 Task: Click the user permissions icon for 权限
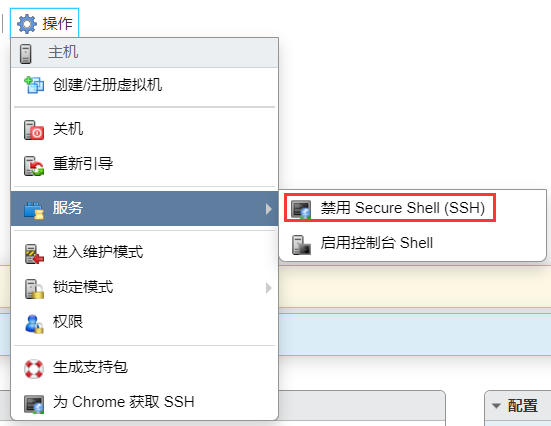(x=34, y=324)
